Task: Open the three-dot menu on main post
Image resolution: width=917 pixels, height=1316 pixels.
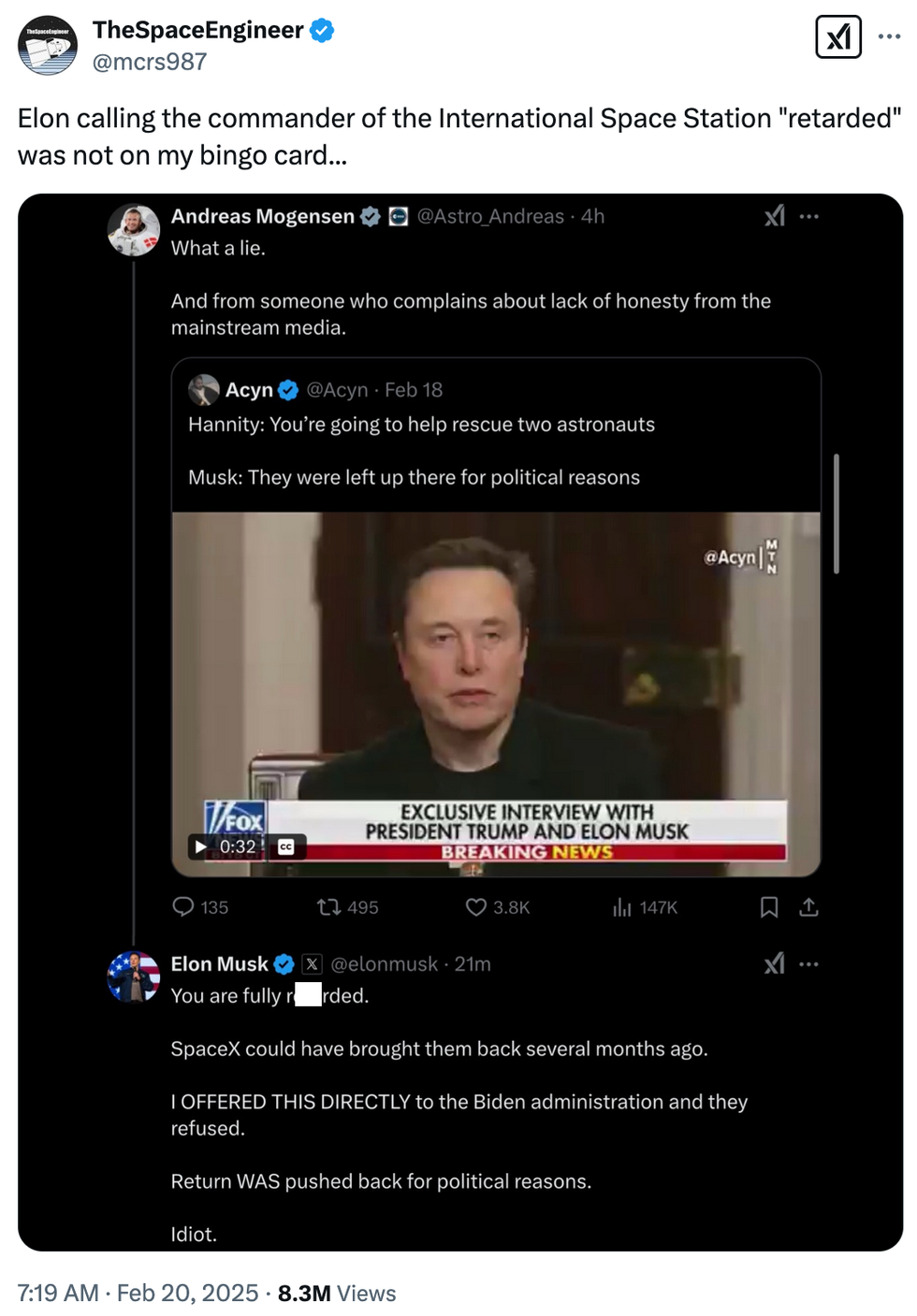Action: coord(889,37)
